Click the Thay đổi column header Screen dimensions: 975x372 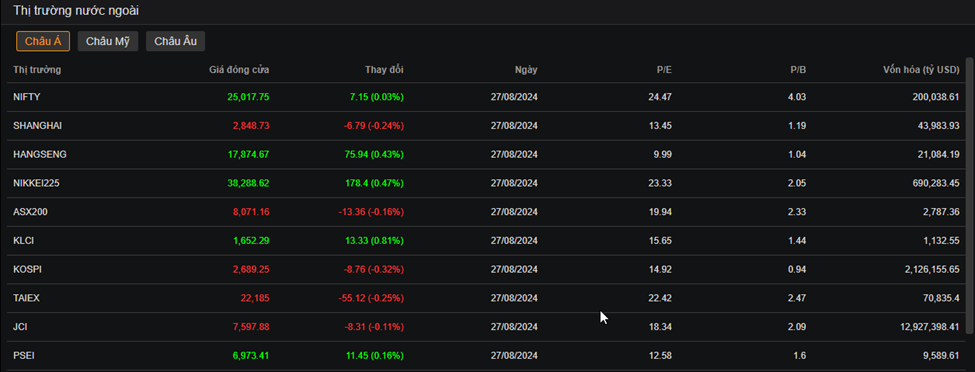[x=384, y=70]
